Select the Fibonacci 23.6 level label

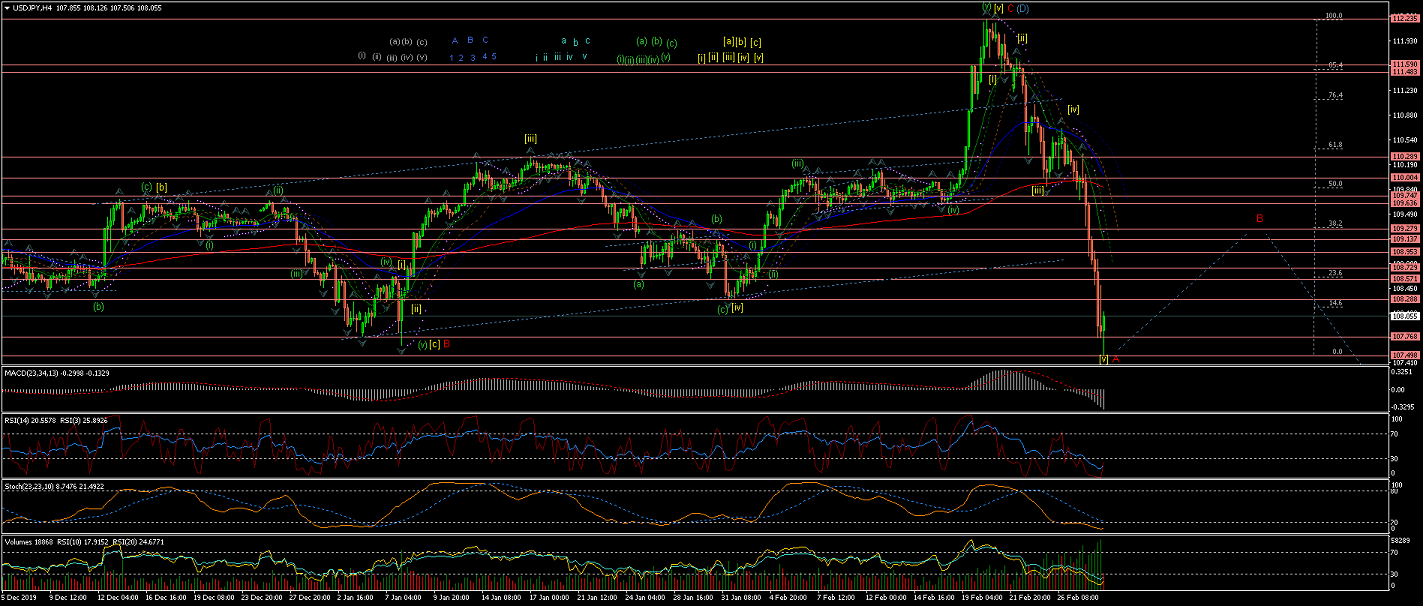[x=1334, y=273]
